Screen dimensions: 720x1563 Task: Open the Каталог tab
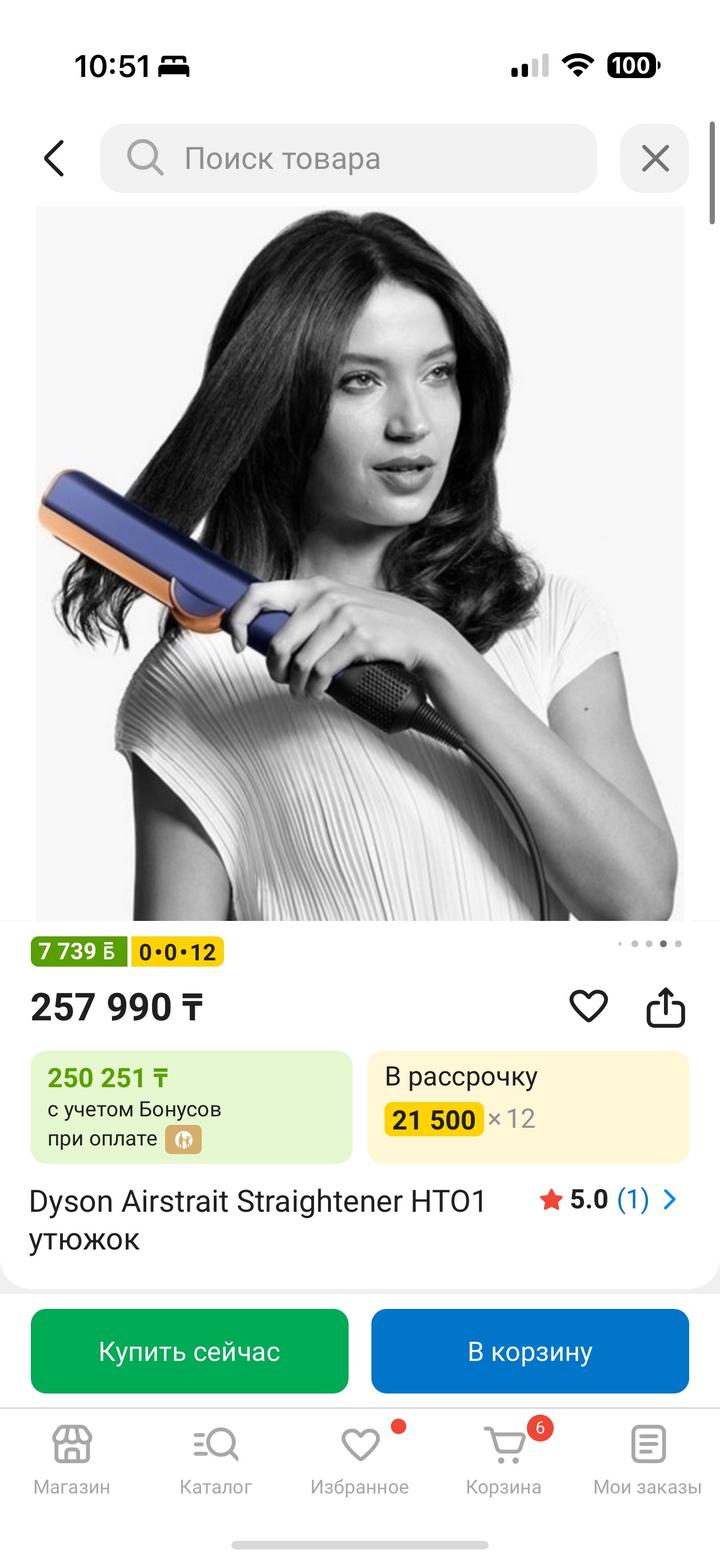[x=216, y=1458]
